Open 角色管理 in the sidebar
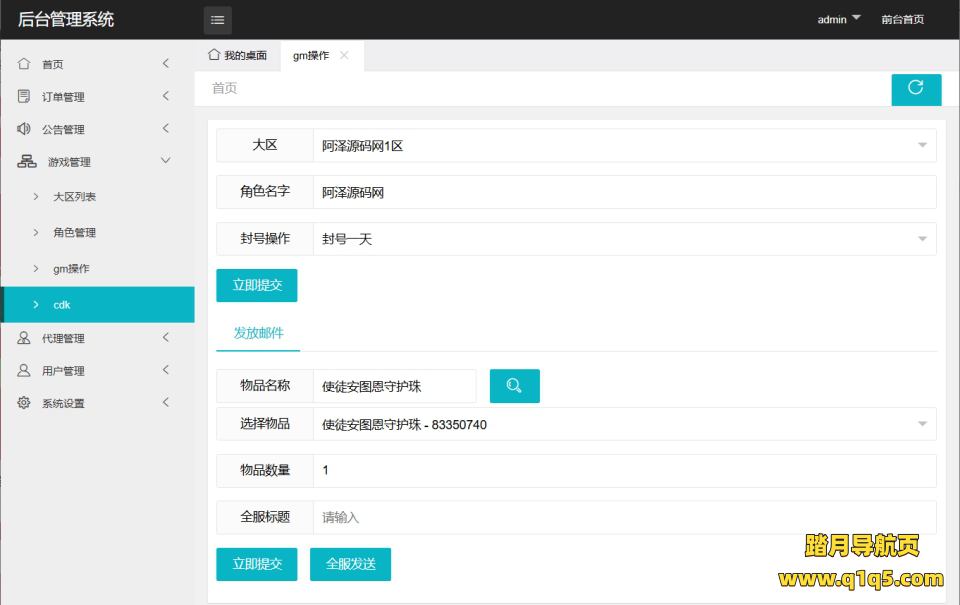This screenshot has height=605, width=960. pos(75,233)
